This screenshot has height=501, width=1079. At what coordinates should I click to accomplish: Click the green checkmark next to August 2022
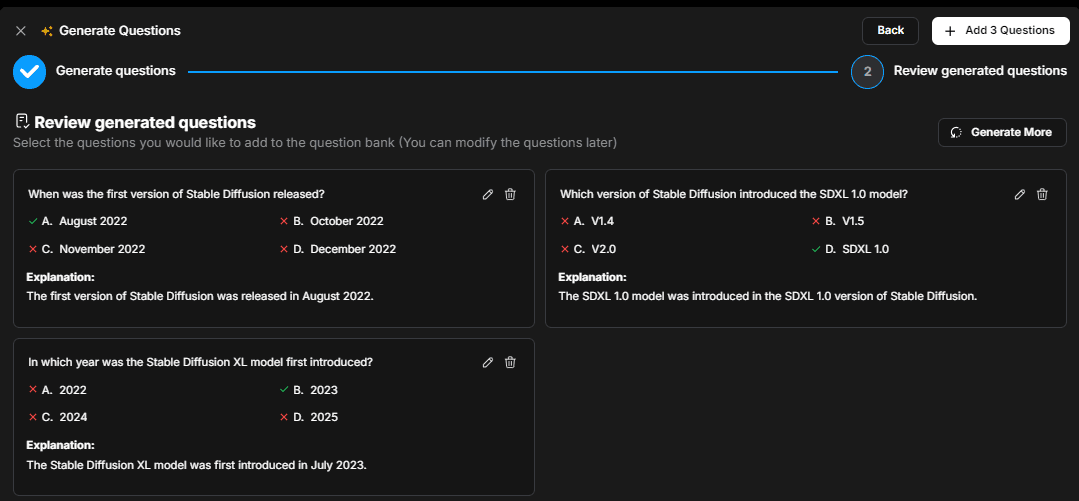pos(32,222)
